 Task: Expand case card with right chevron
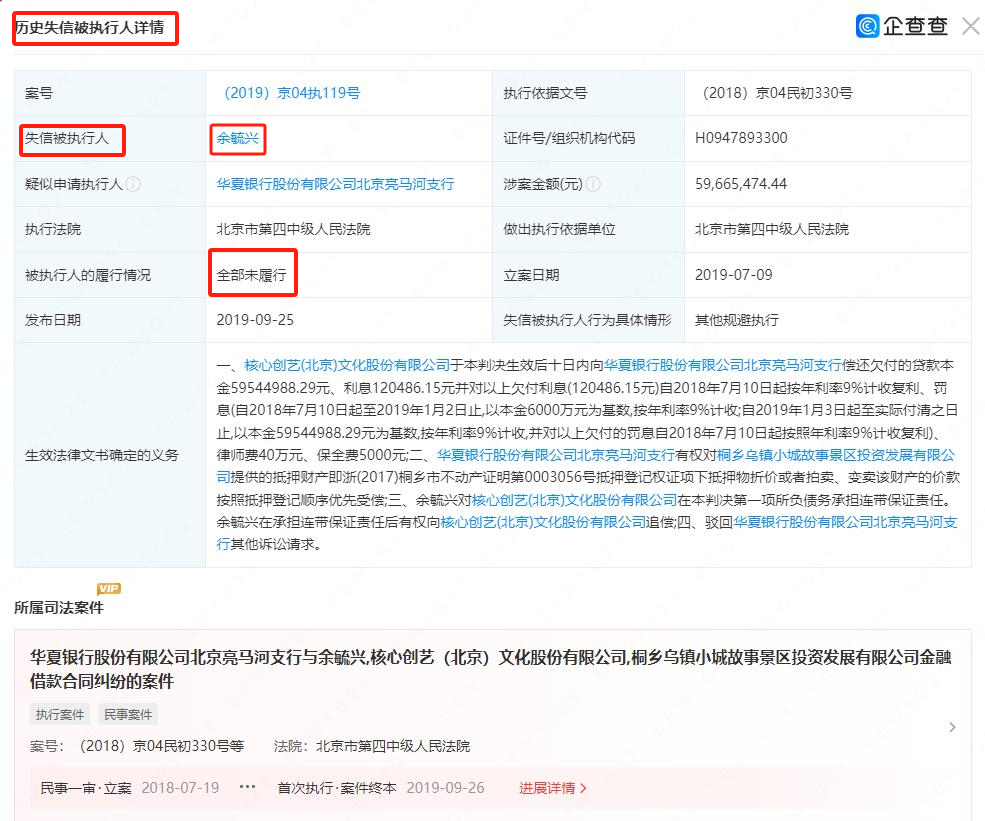click(952, 727)
